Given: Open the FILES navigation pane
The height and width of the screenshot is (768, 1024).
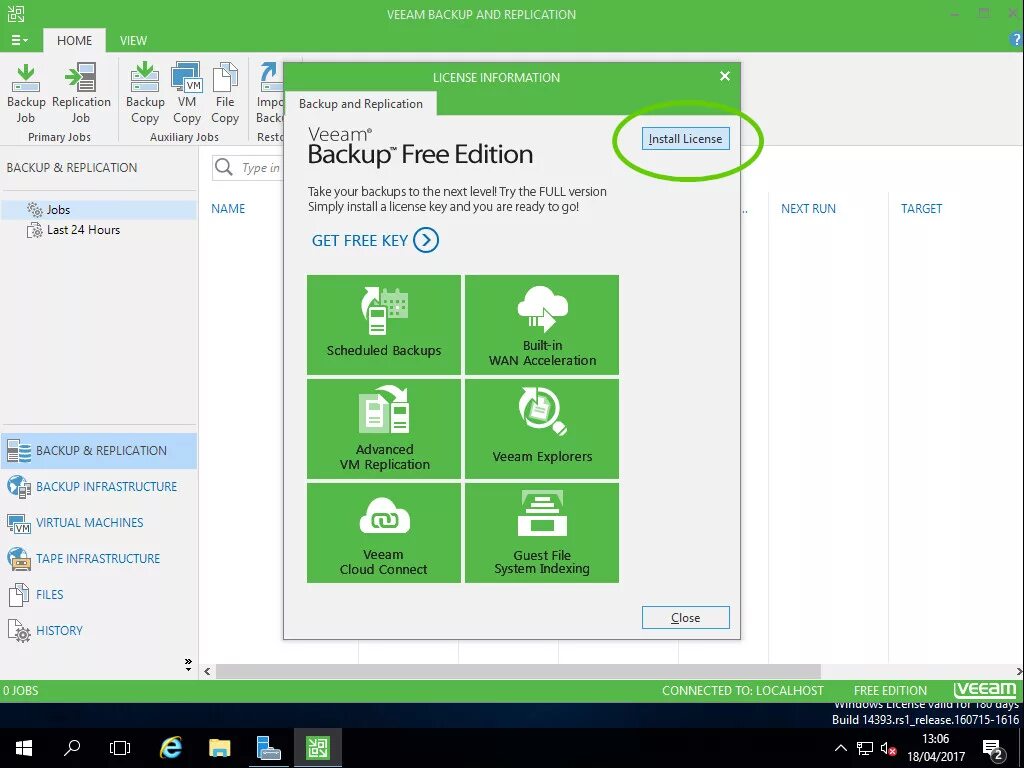Looking at the screenshot, I should point(99,594).
